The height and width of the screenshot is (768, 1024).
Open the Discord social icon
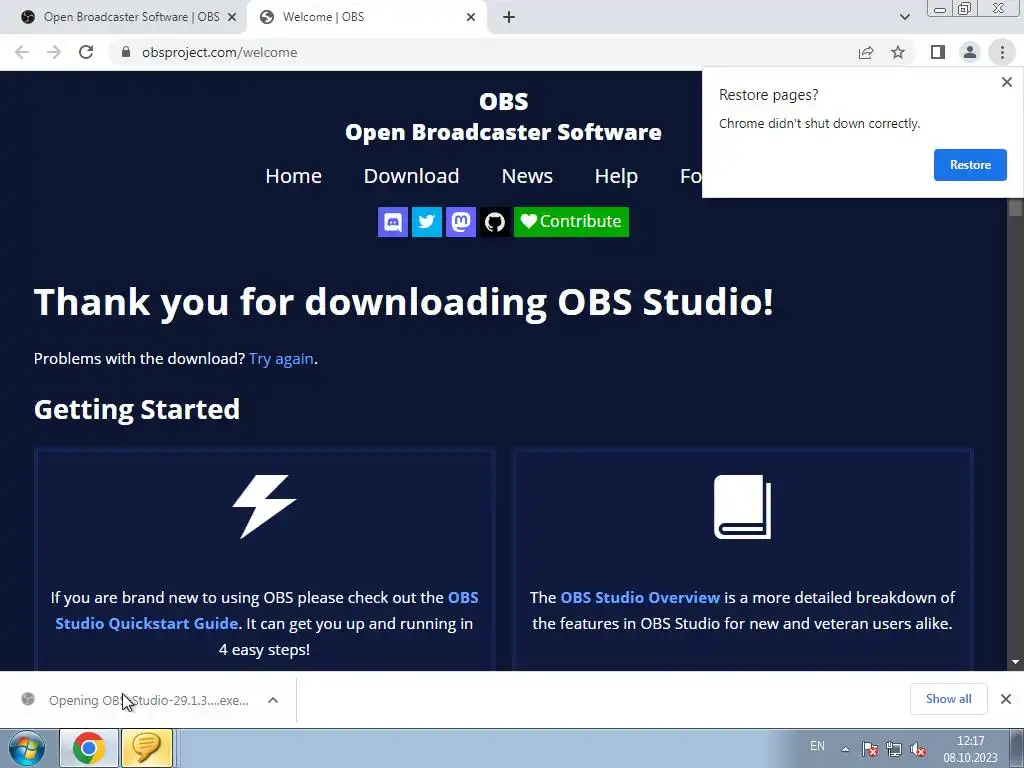click(392, 222)
